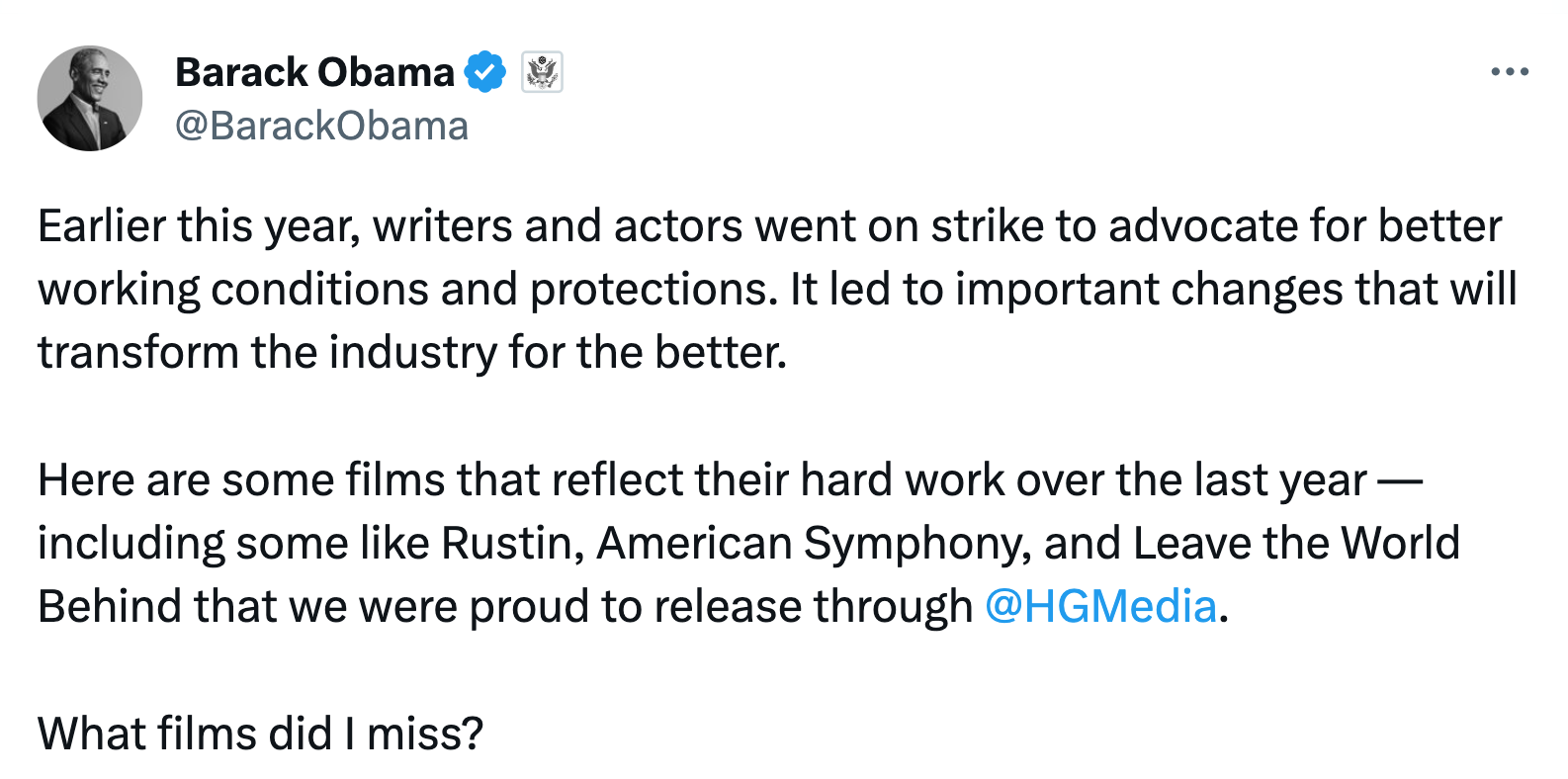Image resolution: width=1568 pixels, height=779 pixels.
Task: Click the Barack Obama display name
Action: tap(314, 72)
